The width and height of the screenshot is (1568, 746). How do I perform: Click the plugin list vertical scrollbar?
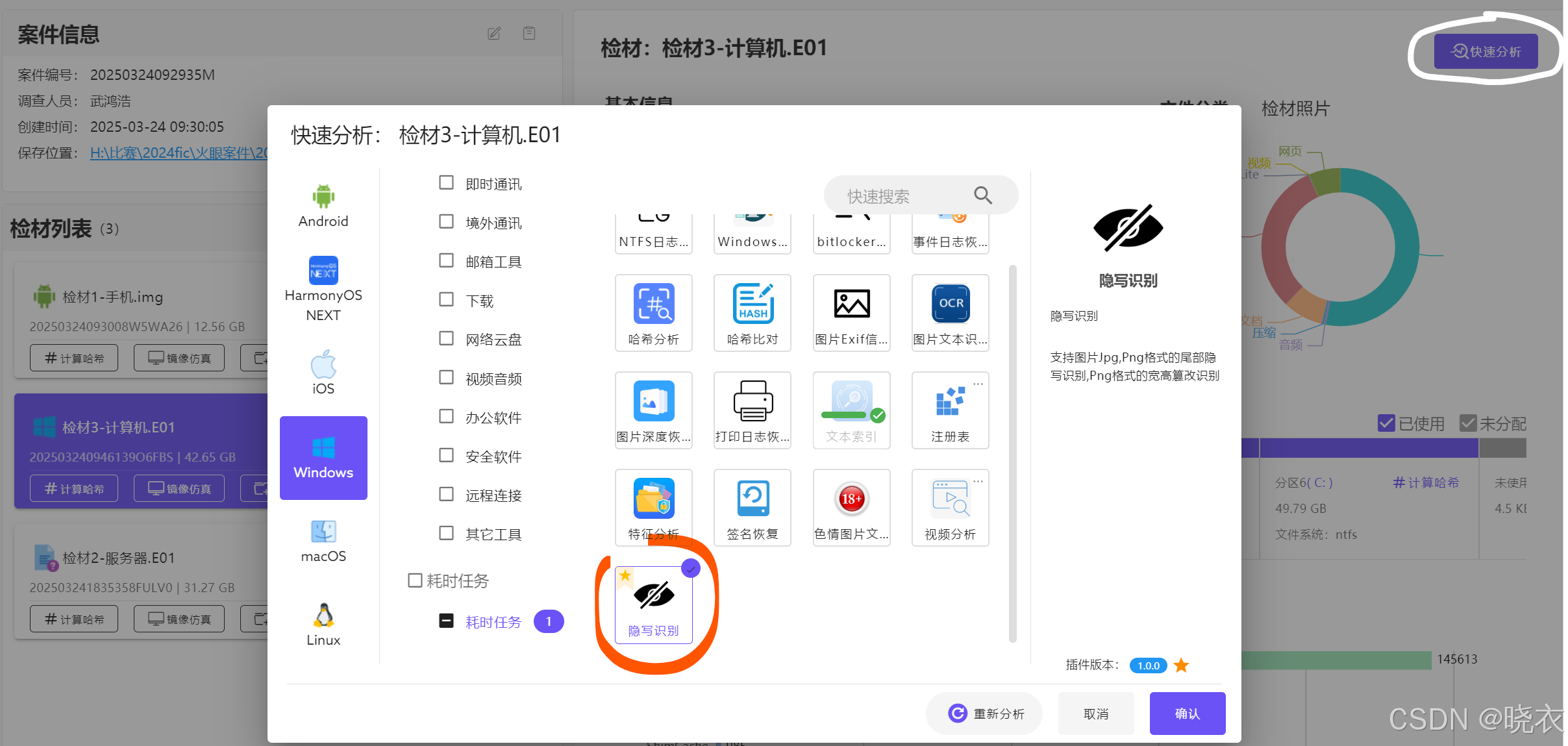point(1012,454)
